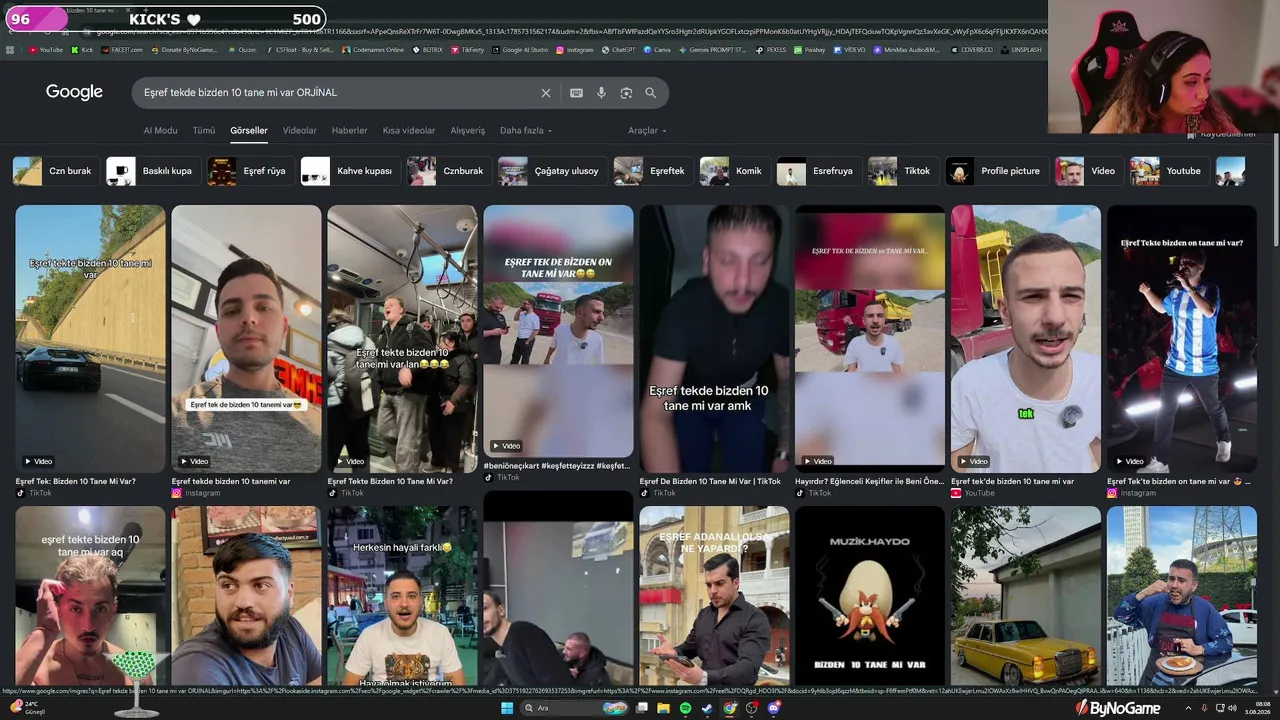Image resolution: width=1280 pixels, height=720 pixels.
Task: Filter images by the Czn burak chip
Action: [x=56, y=171]
